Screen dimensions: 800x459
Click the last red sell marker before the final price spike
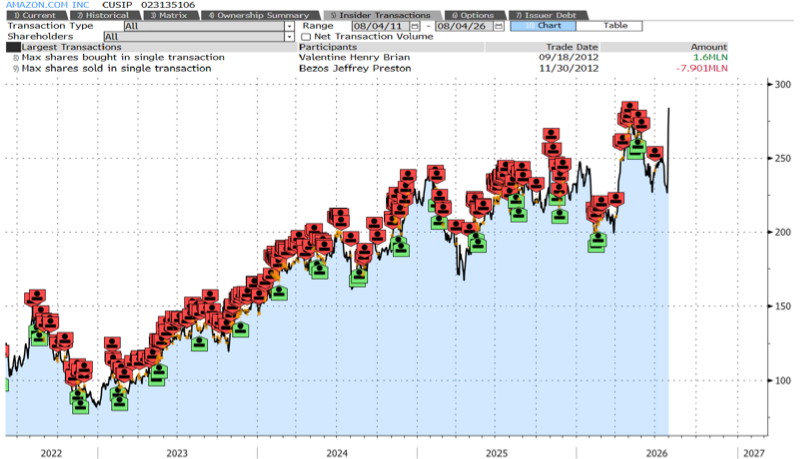[655, 152]
